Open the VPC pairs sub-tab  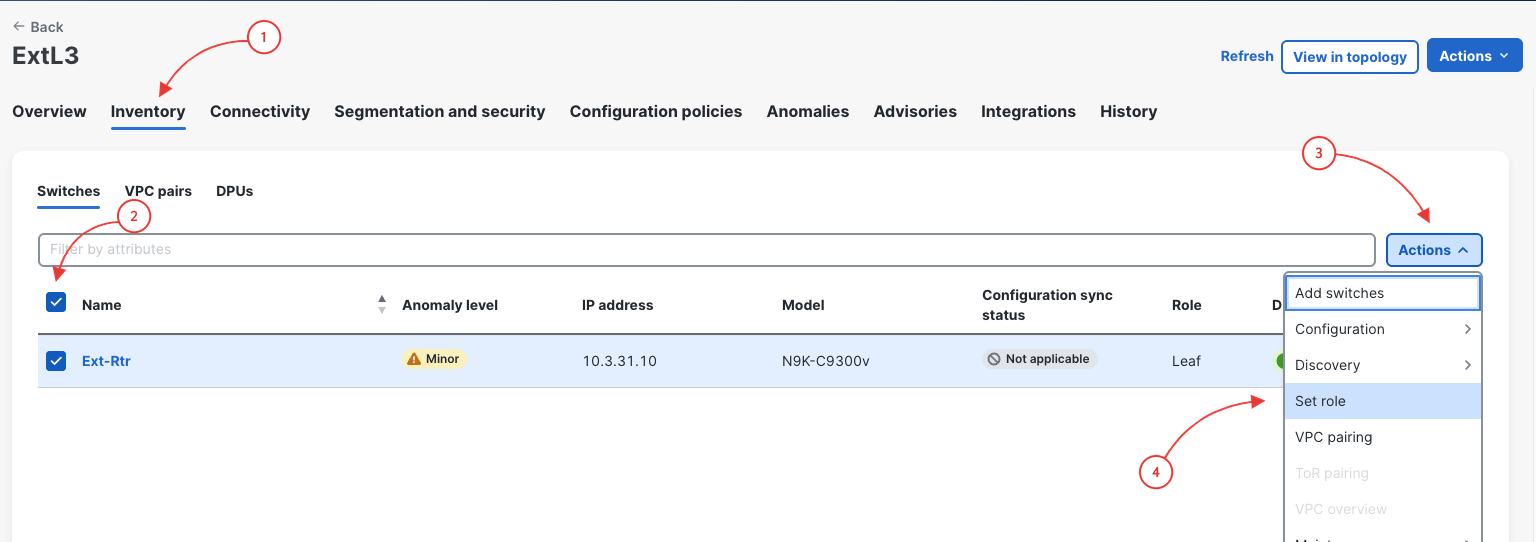tap(158, 191)
